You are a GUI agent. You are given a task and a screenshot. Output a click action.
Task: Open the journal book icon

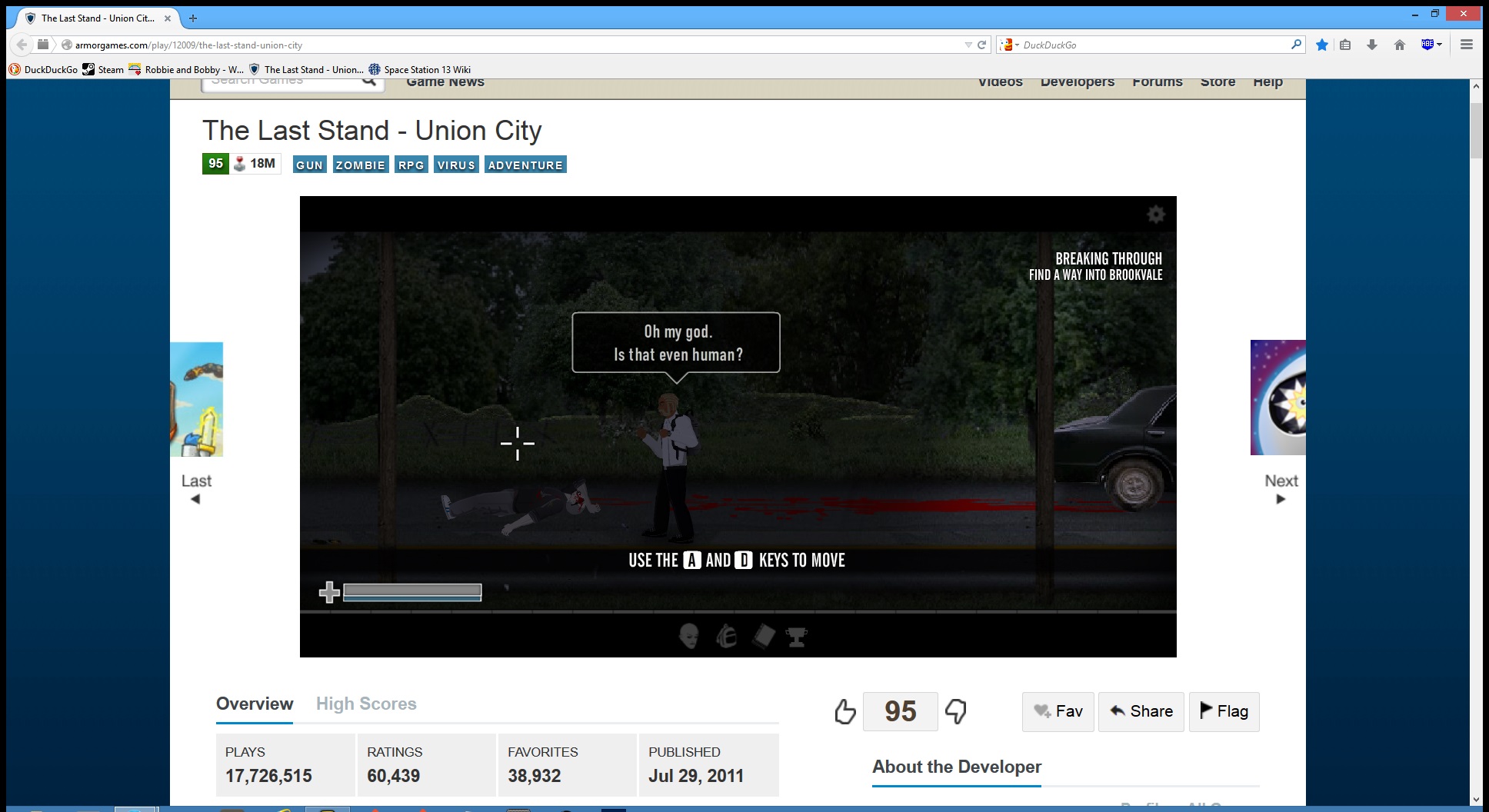[763, 636]
